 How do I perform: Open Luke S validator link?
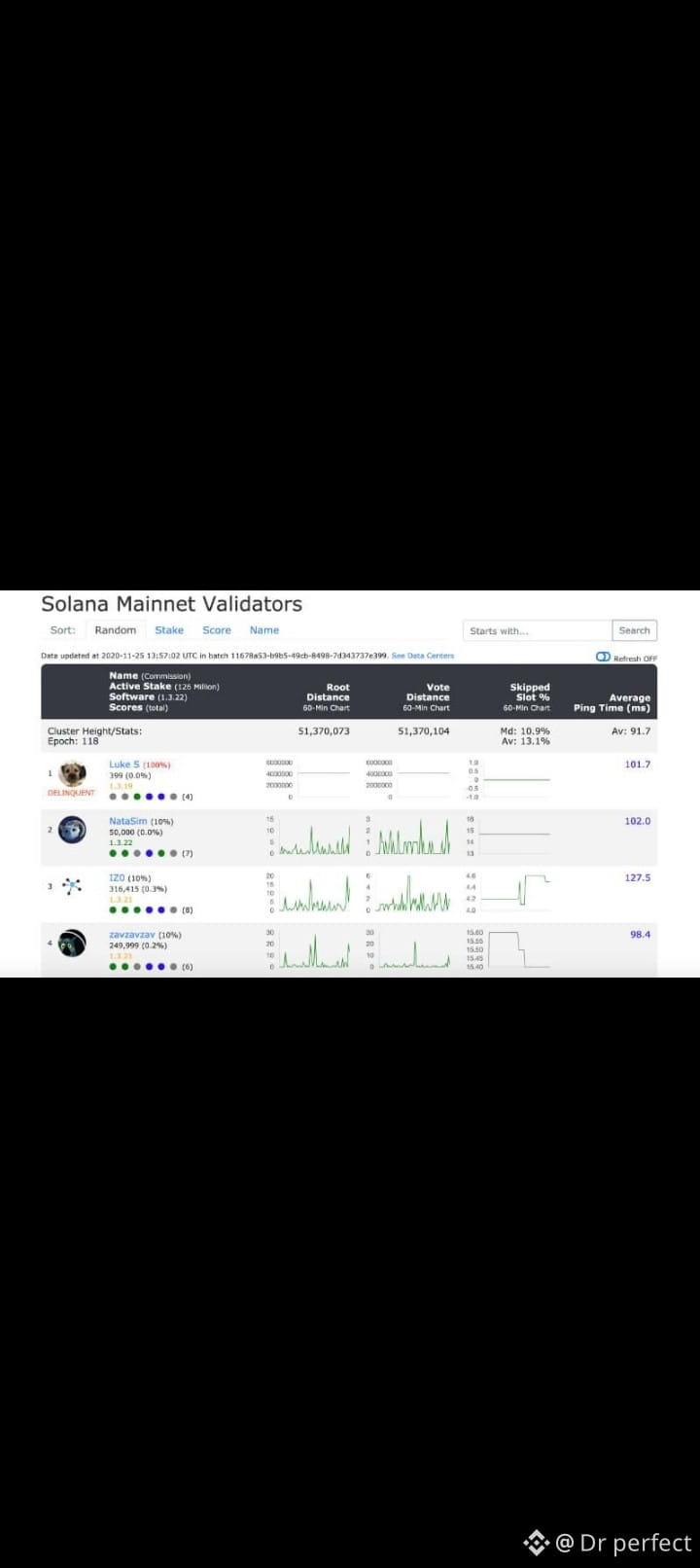pos(124,765)
